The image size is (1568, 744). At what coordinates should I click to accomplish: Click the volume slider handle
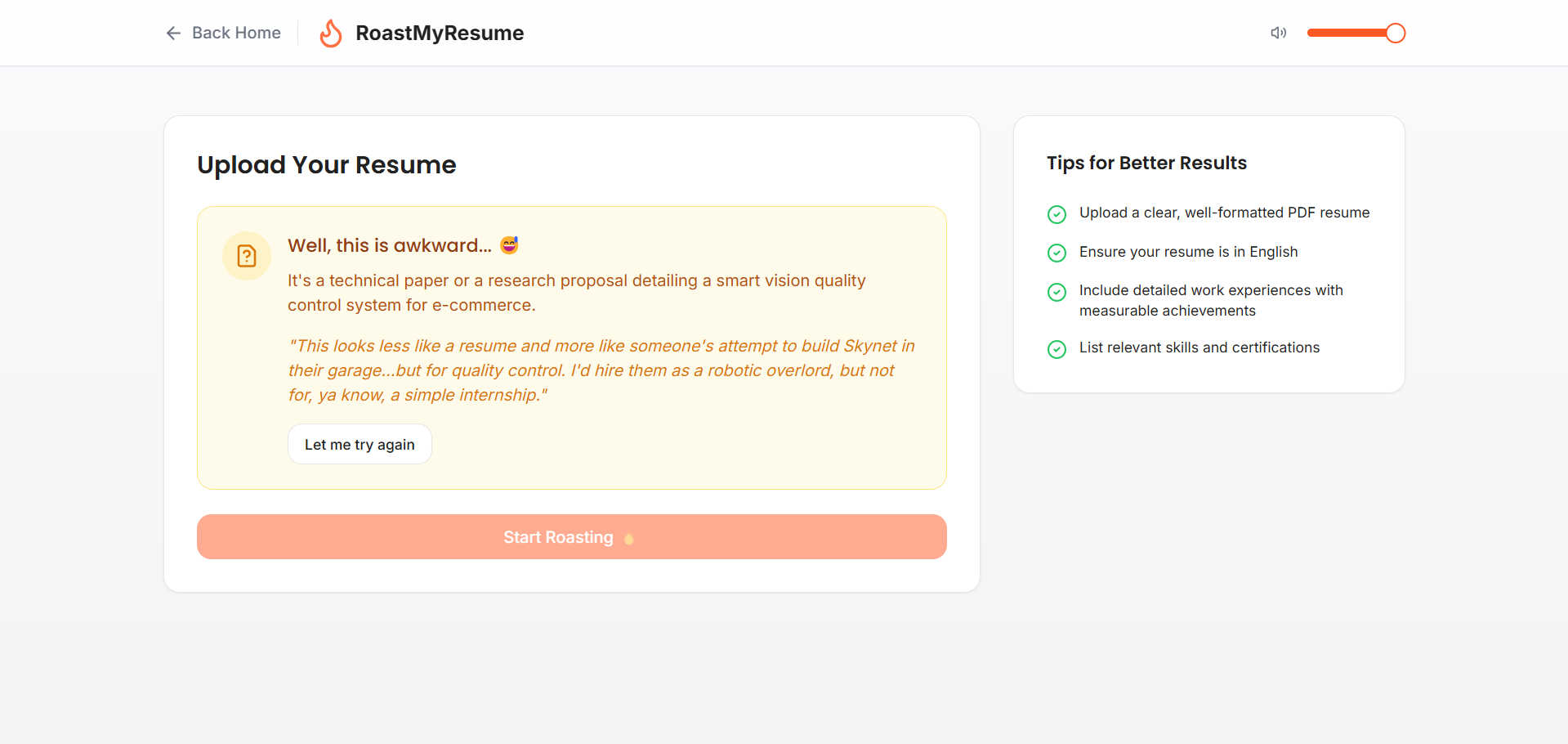point(1396,33)
